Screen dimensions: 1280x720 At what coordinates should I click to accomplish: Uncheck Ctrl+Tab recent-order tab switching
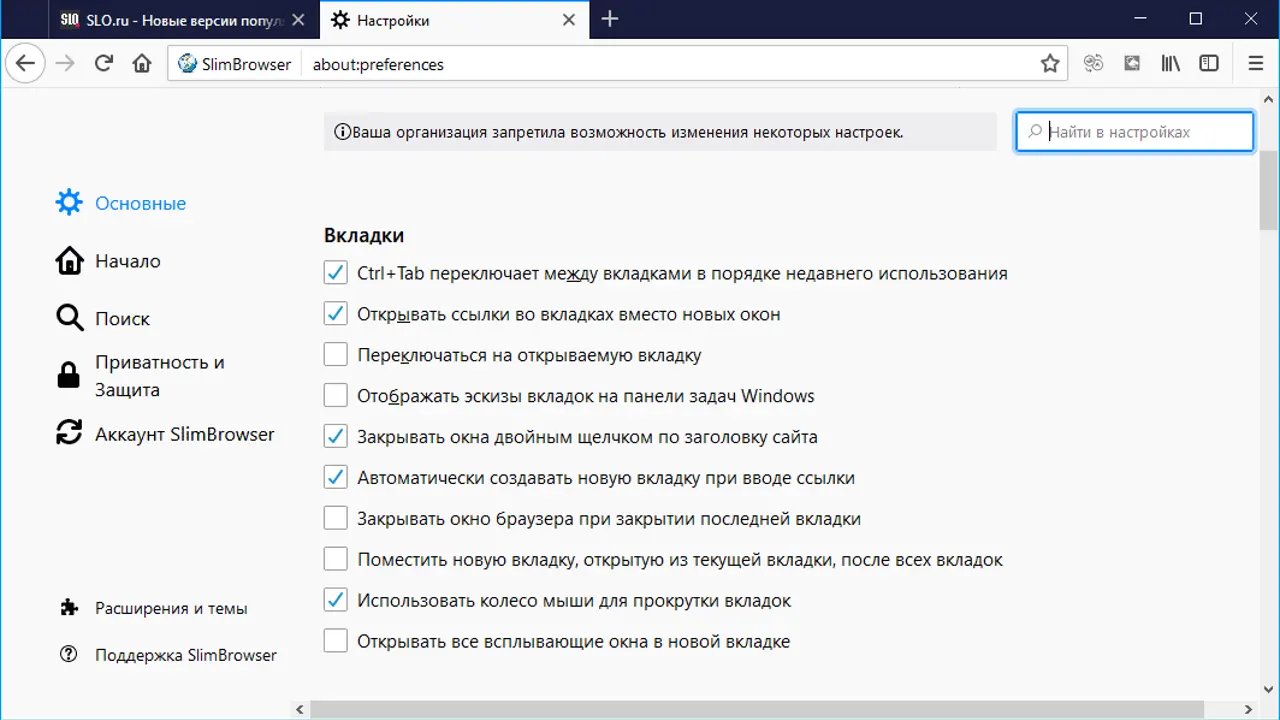[335, 273]
